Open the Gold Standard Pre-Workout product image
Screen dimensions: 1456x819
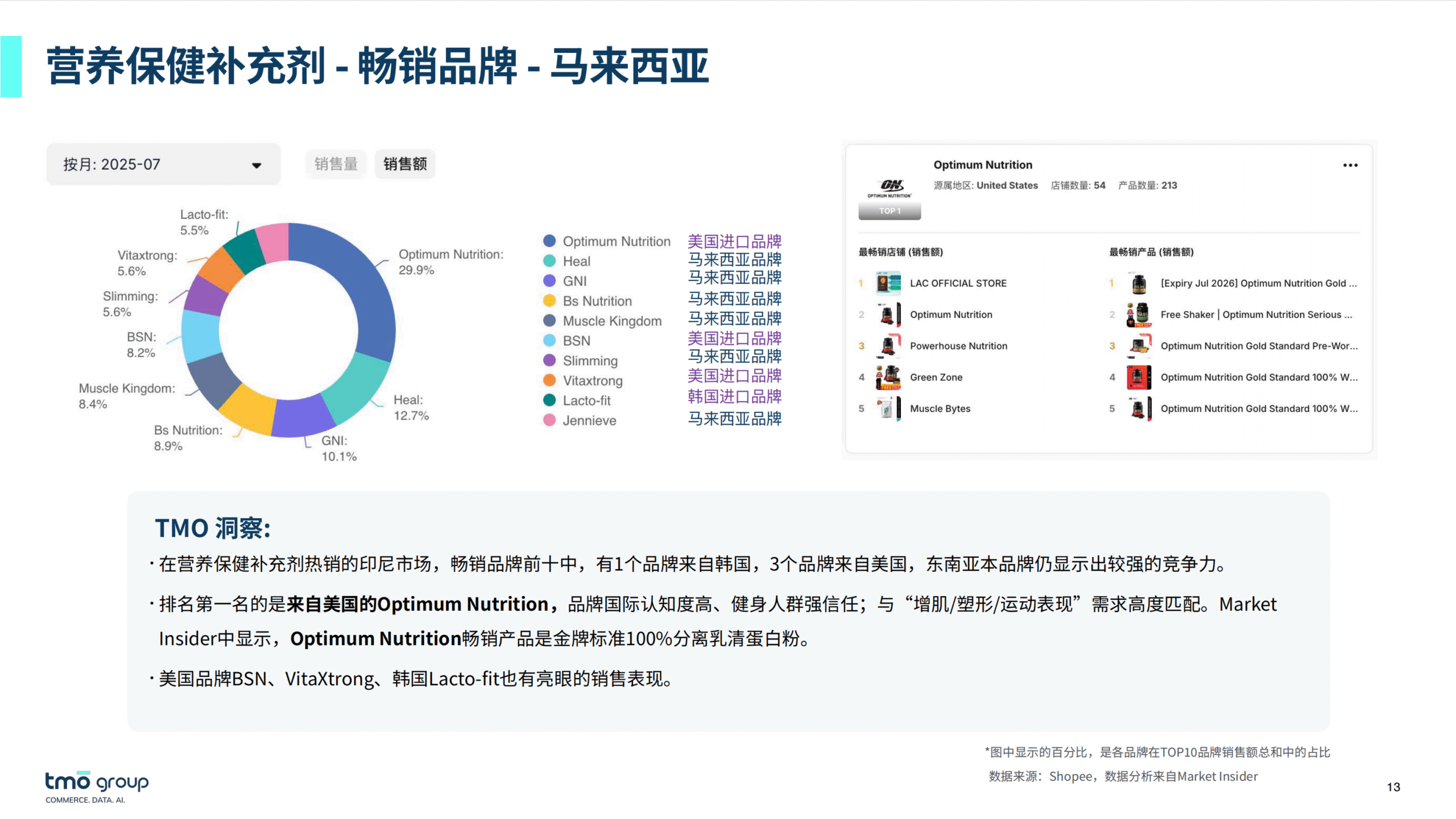point(1139,346)
